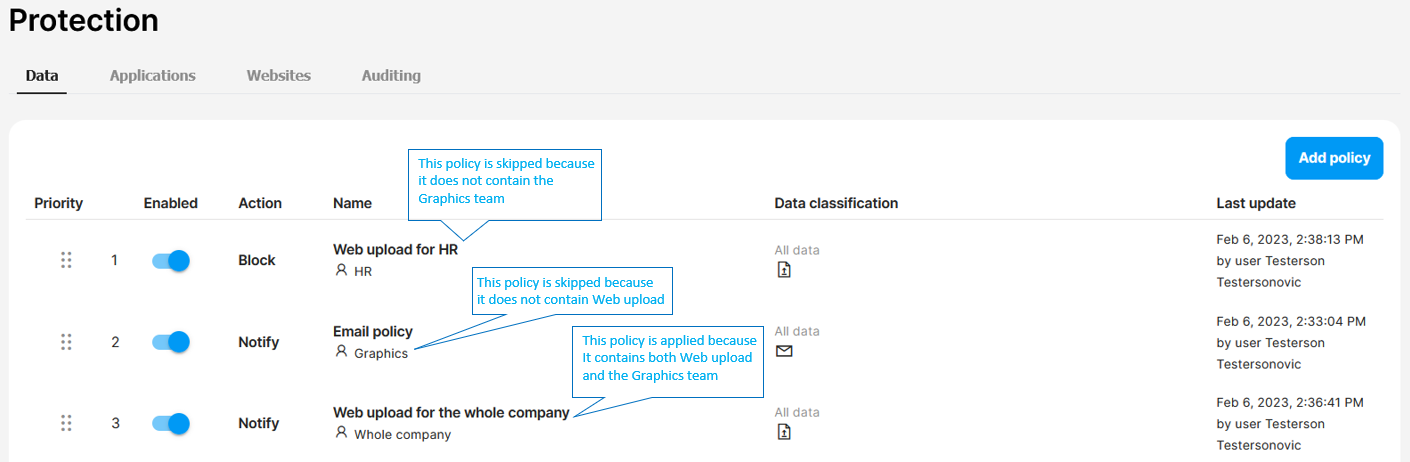Toggle the Email policy enabled switch

[171, 342]
